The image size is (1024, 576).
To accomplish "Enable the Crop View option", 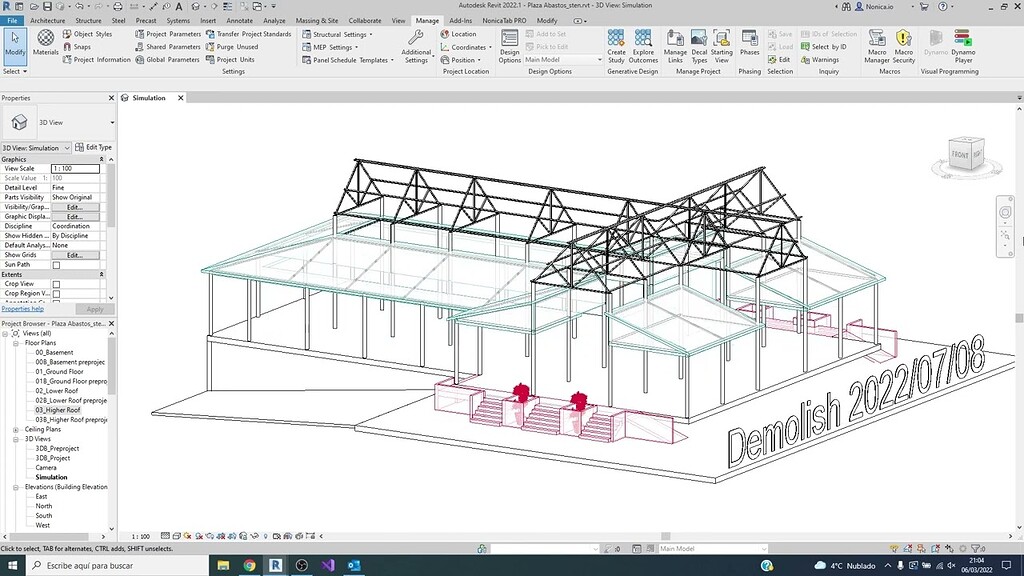I will click(57, 283).
